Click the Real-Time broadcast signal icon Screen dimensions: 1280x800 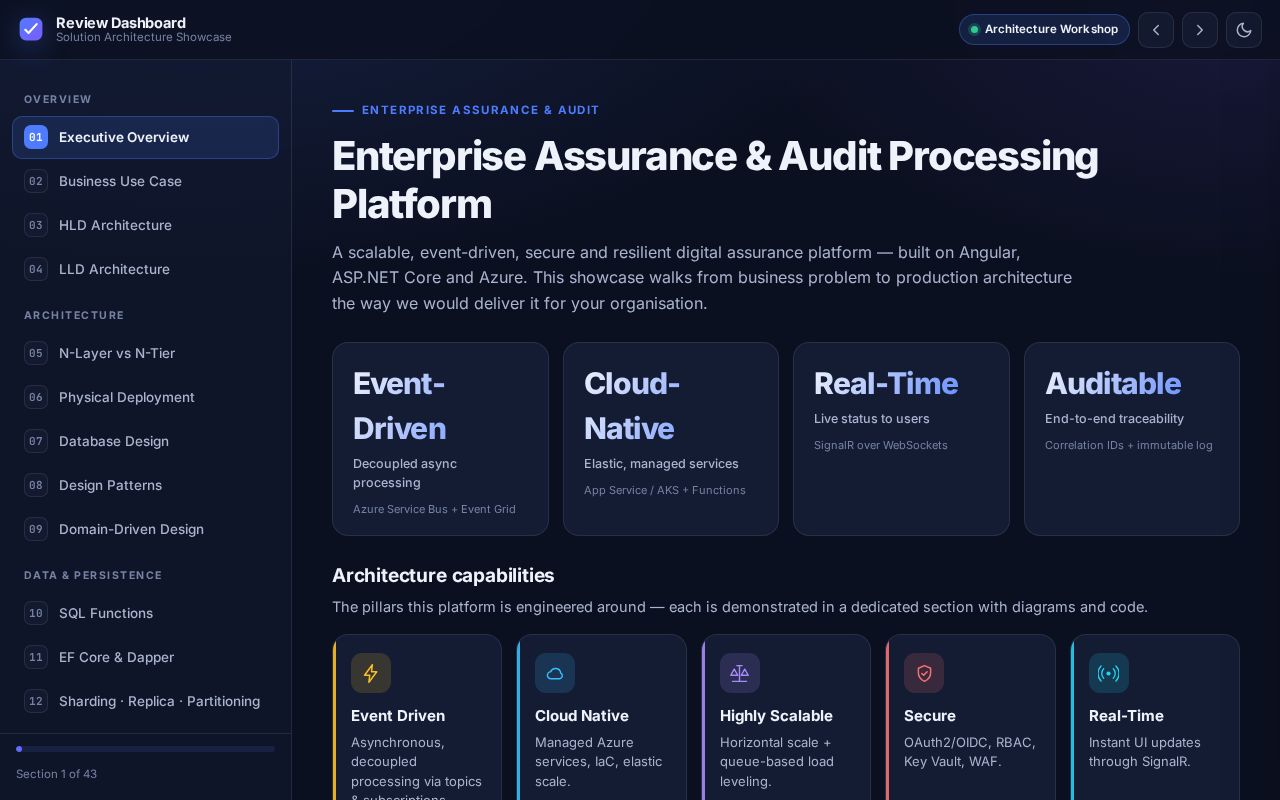click(x=1109, y=673)
